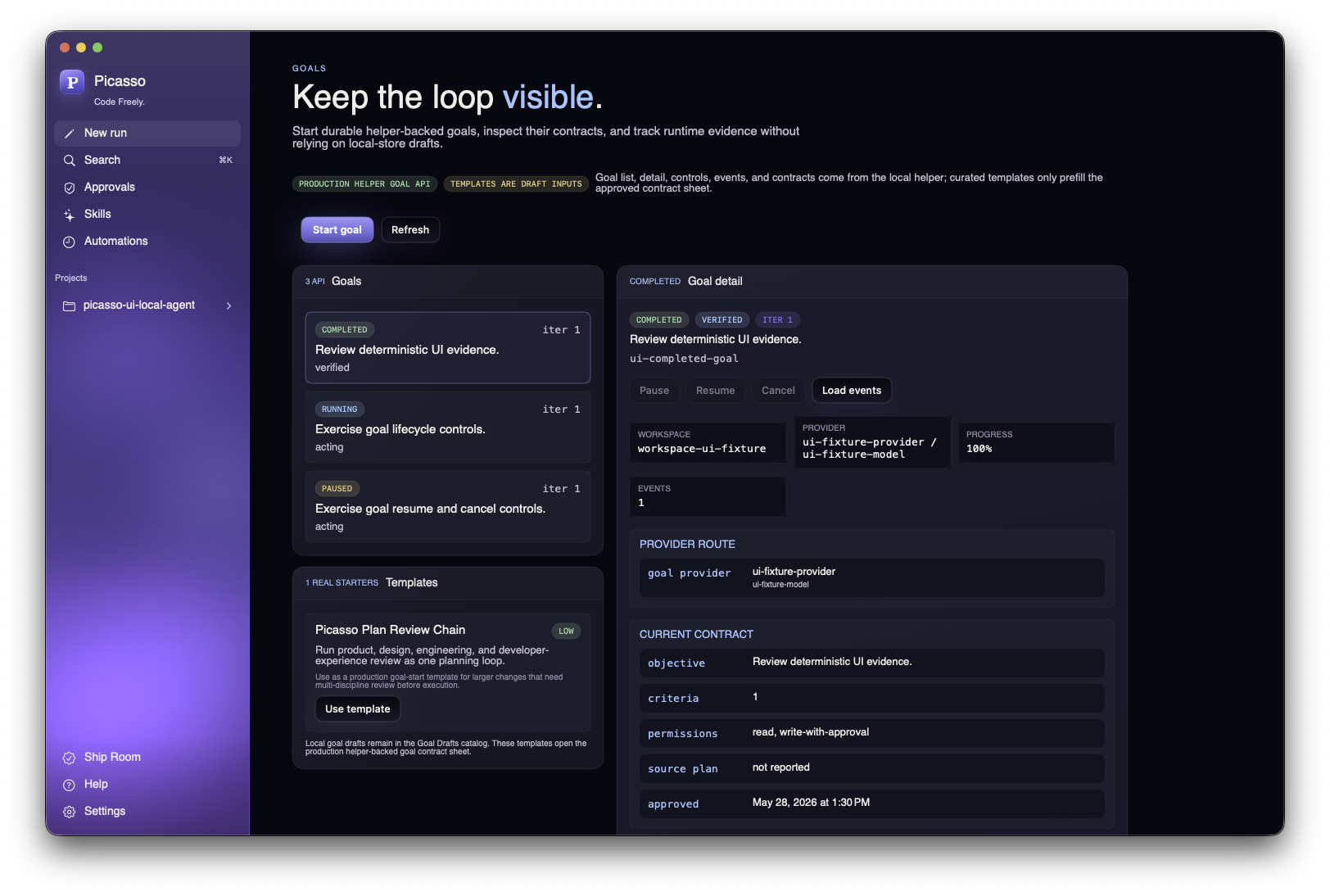The image size is (1330, 896).
Task: Cancel the selected goal
Action: (x=778, y=391)
